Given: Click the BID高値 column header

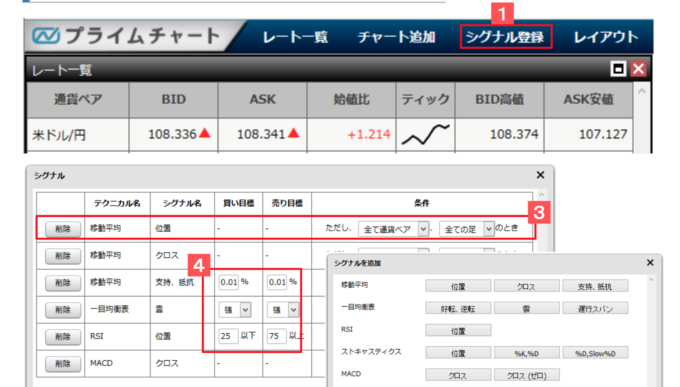Looking at the screenshot, I should pyautogui.click(x=500, y=100).
